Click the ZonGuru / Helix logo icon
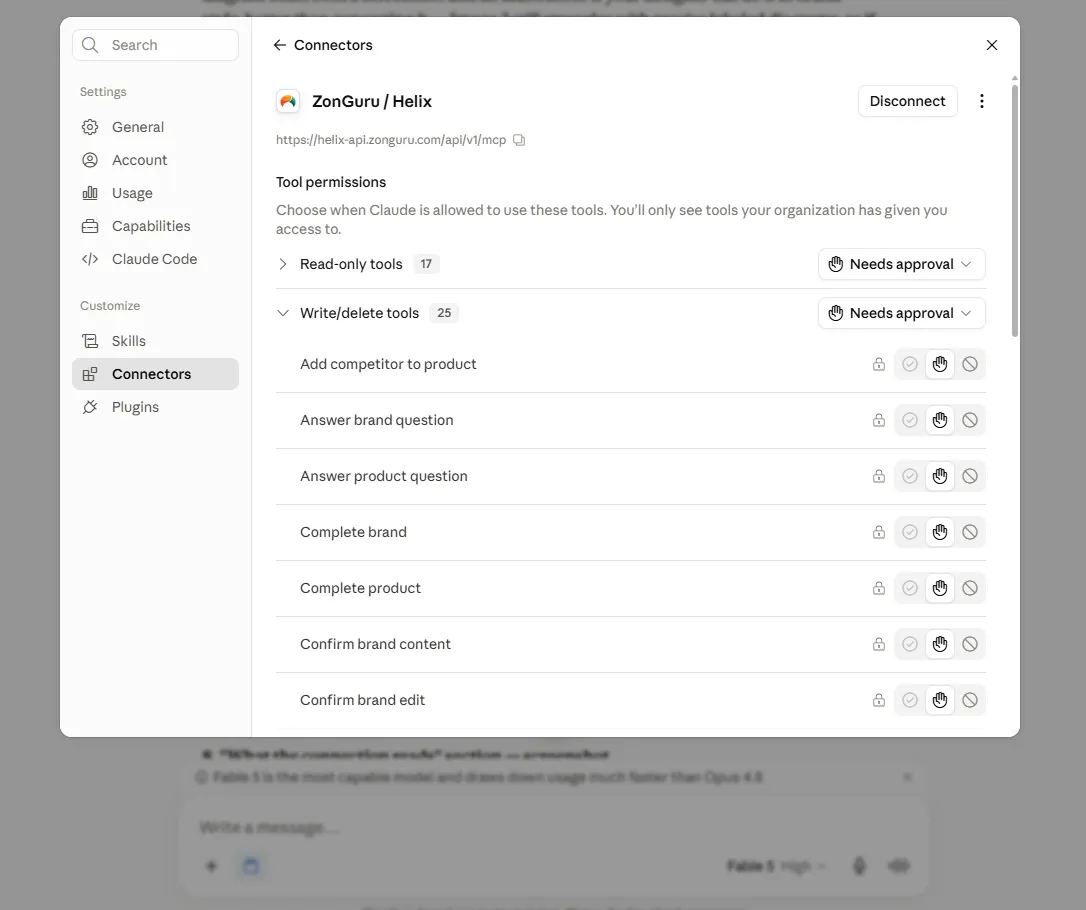The image size is (1086, 910). tap(288, 101)
